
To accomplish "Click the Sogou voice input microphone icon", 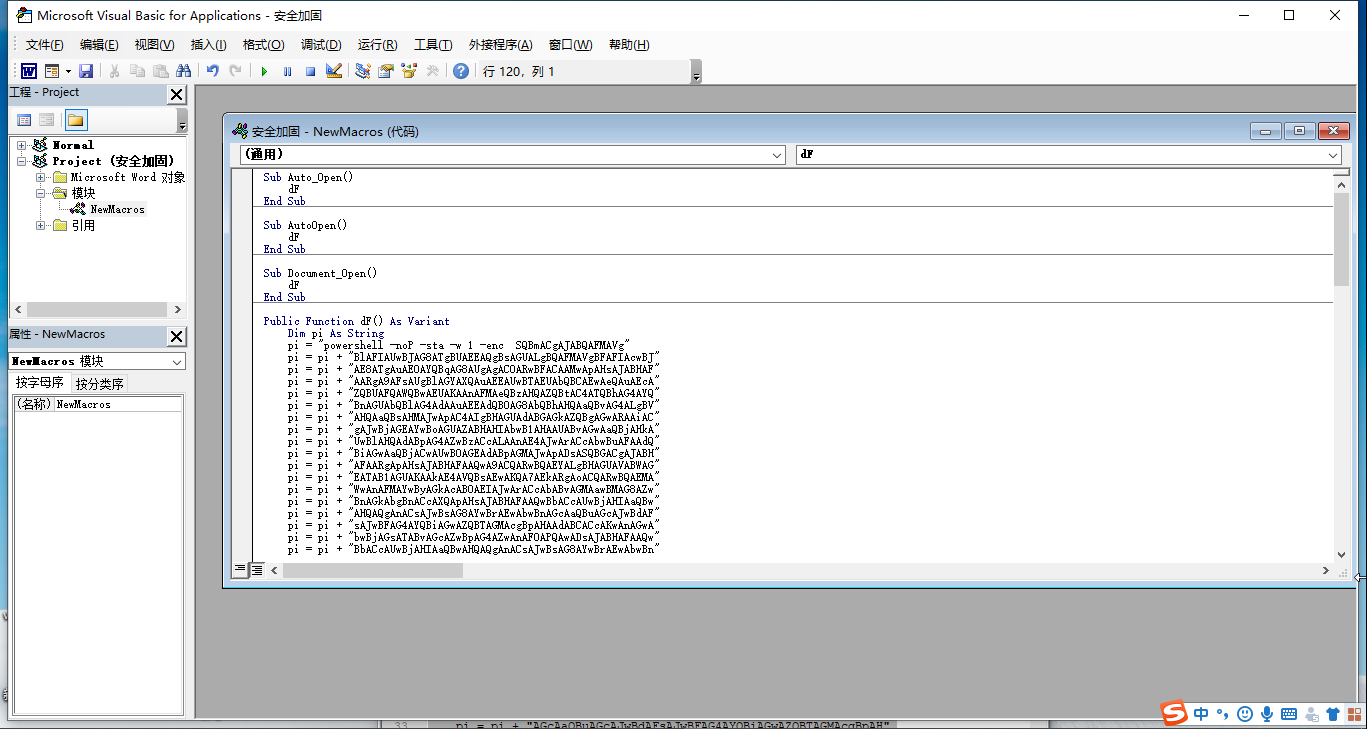I will pyautogui.click(x=1267, y=714).
